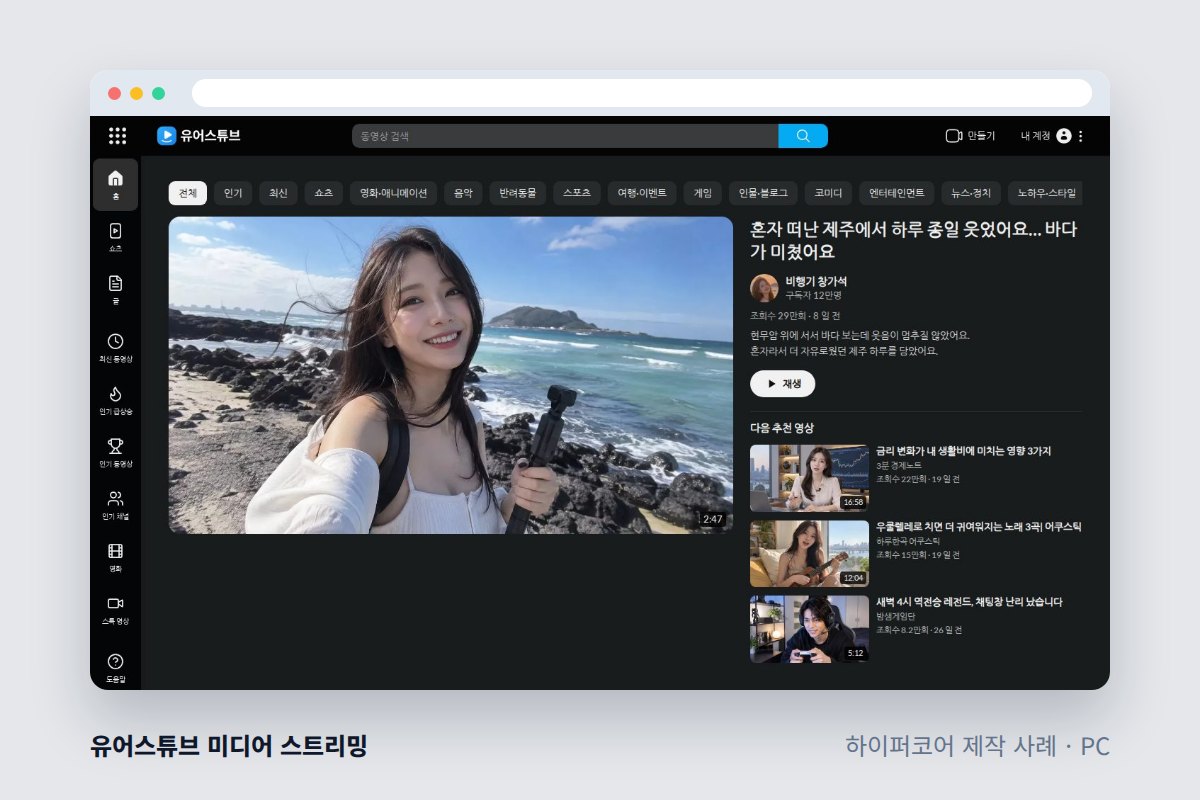The image size is (1200, 800).
Task: Go to 홈 in the sidebar
Action: click(x=115, y=184)
